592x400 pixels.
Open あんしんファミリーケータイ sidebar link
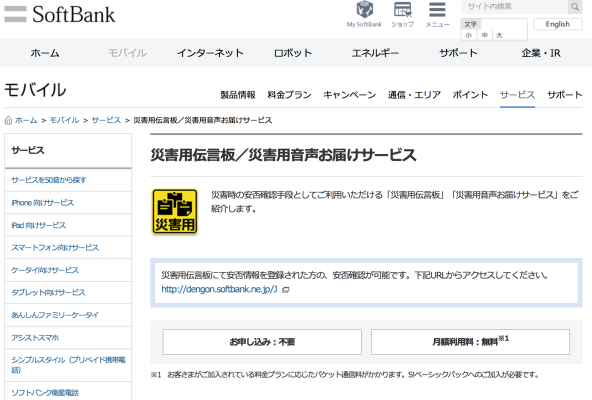[68, 315]
